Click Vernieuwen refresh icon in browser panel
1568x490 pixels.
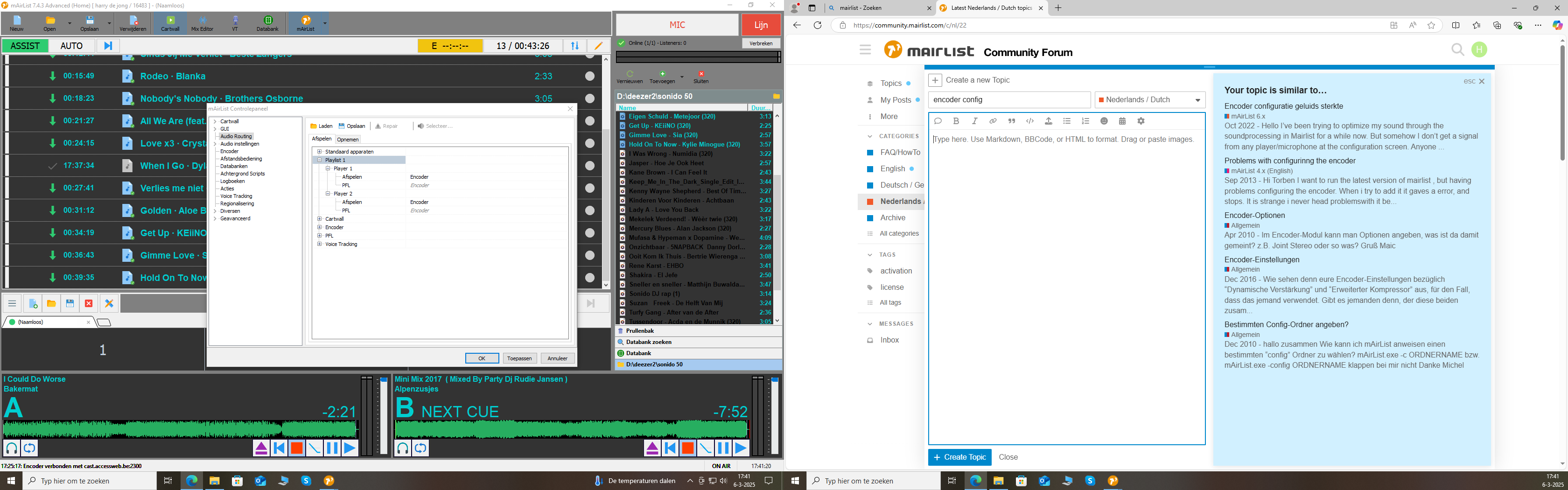pyautogui.click(x=630, y=77)
